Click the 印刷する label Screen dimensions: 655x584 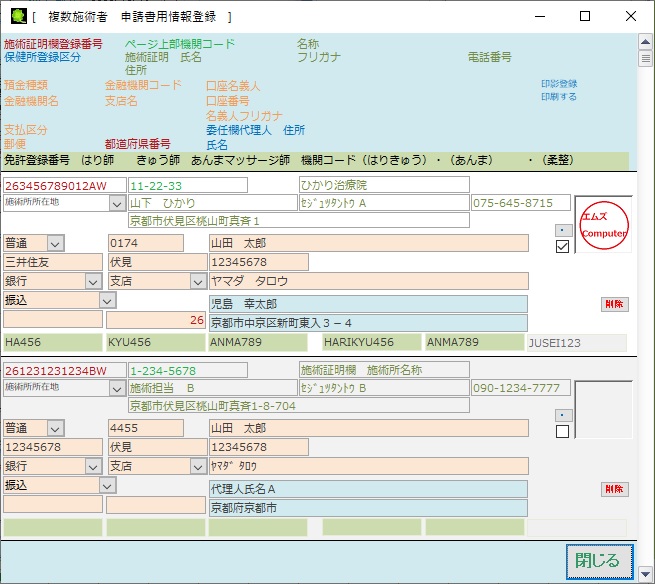(x=559, y=97)
